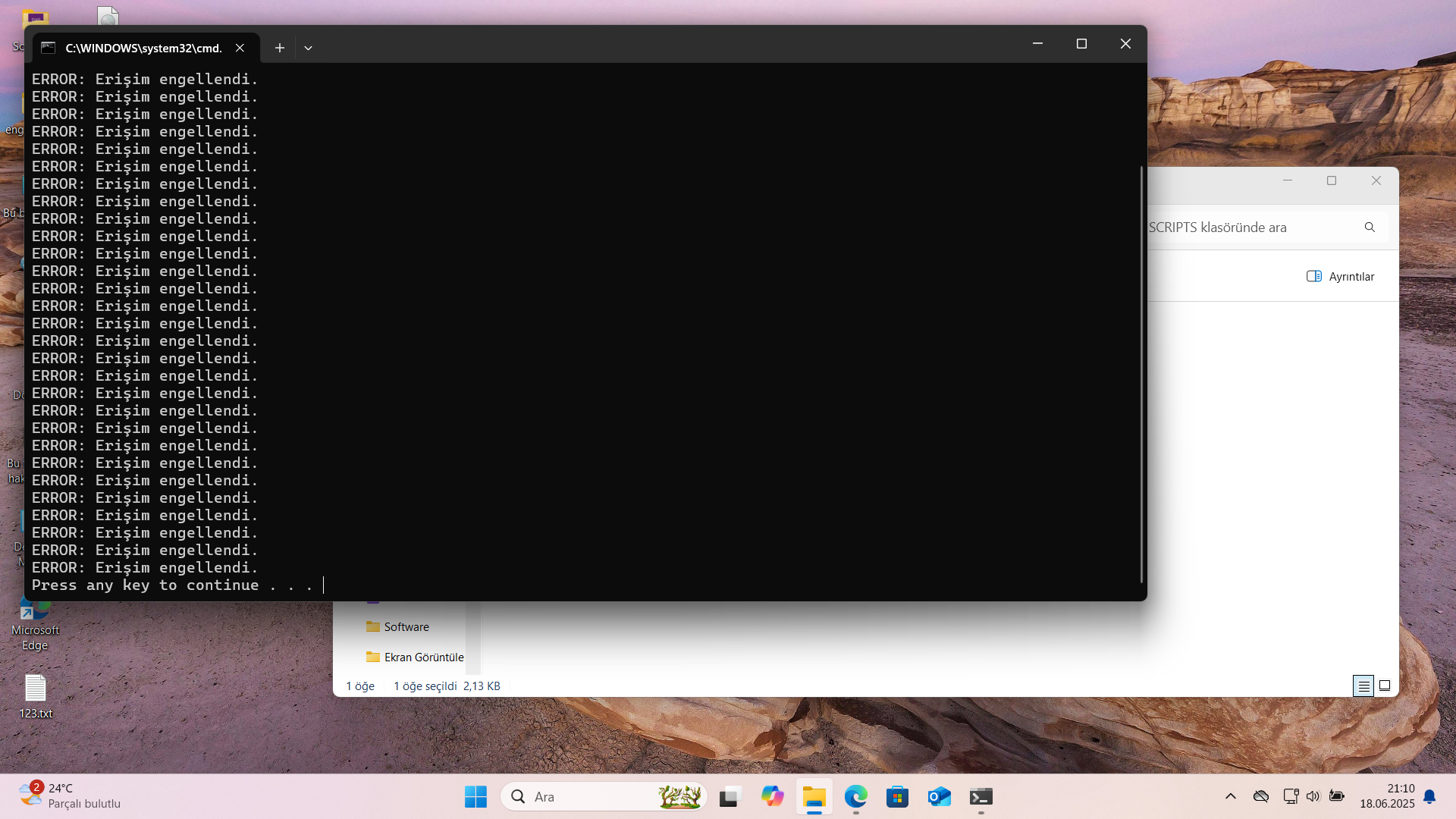Show hidden system tray icons
1456x819 pixels.
[x=1231, y=796]
